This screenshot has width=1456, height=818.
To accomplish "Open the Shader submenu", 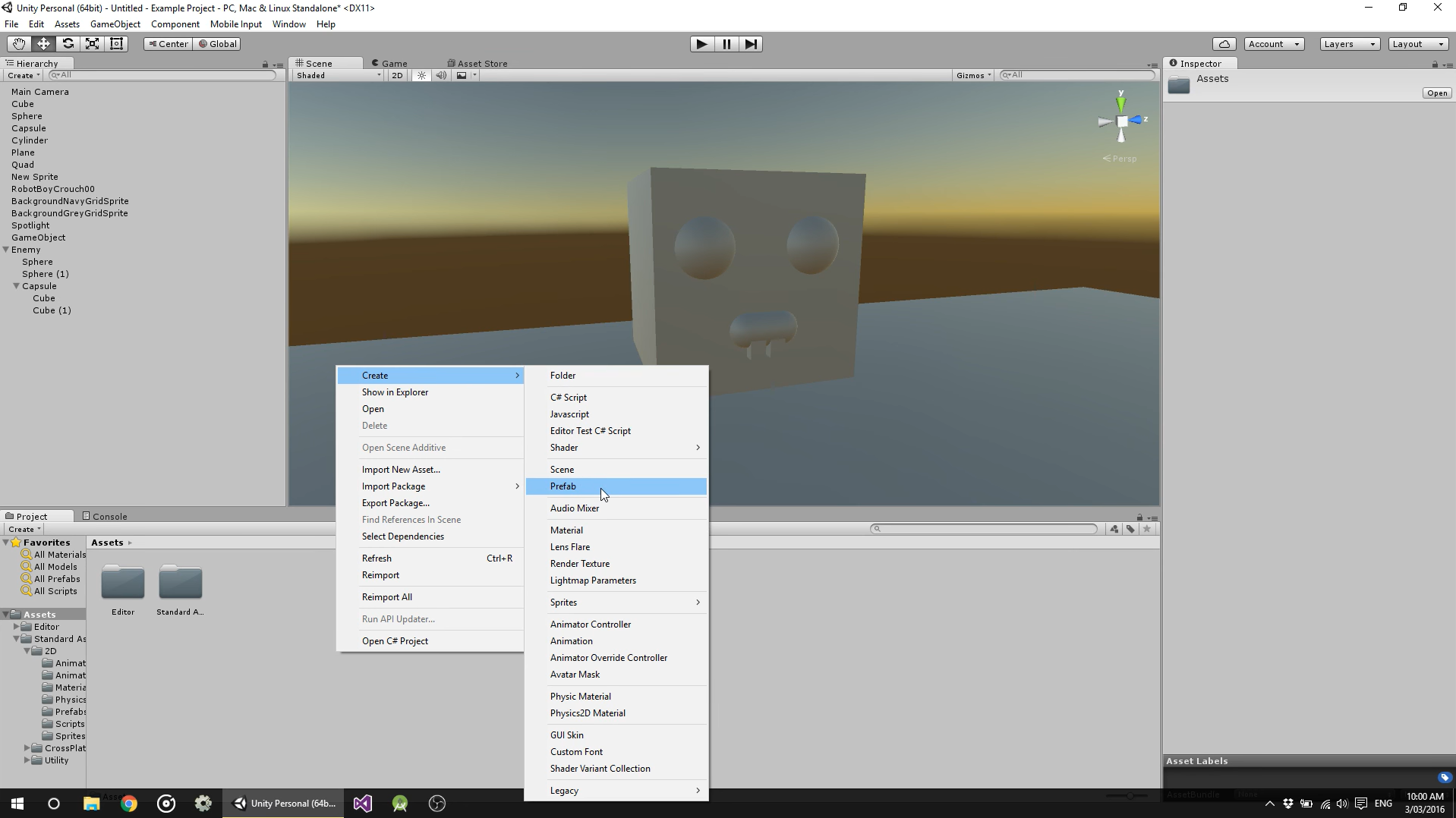I will tap(616, 448).
